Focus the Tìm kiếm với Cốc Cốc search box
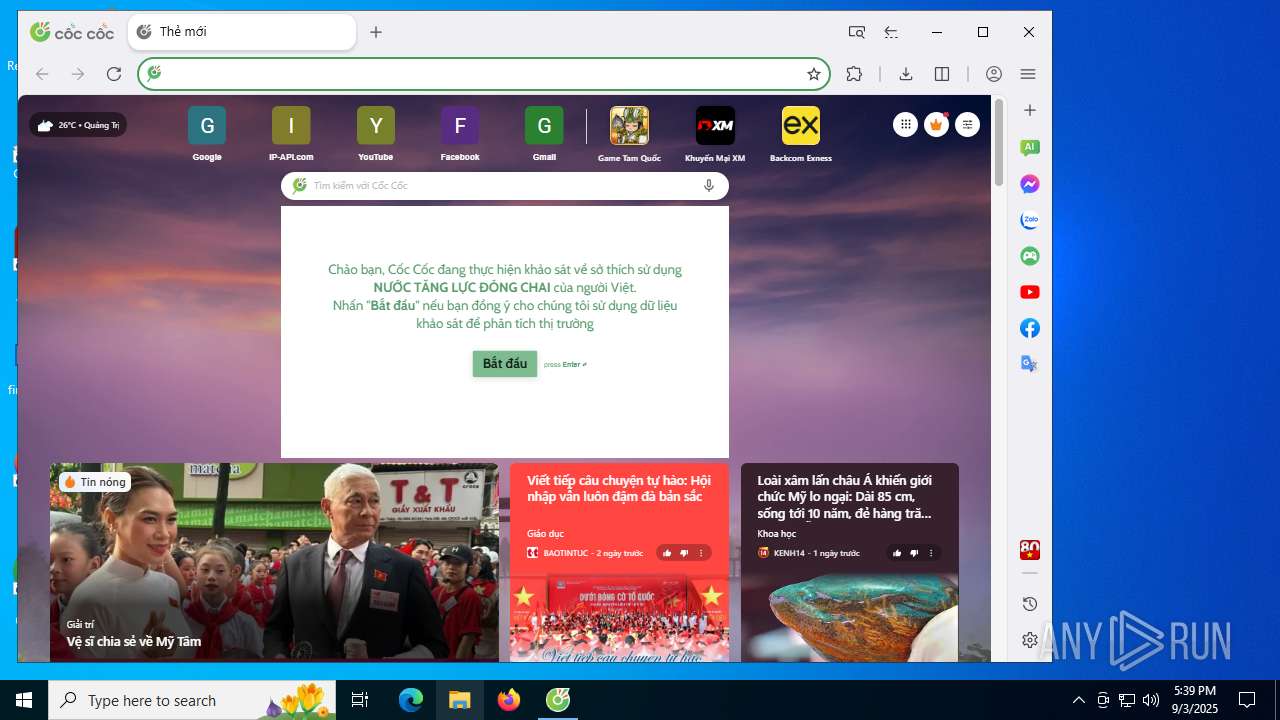This screenshot has height=720, width=1280. (505, 186)
